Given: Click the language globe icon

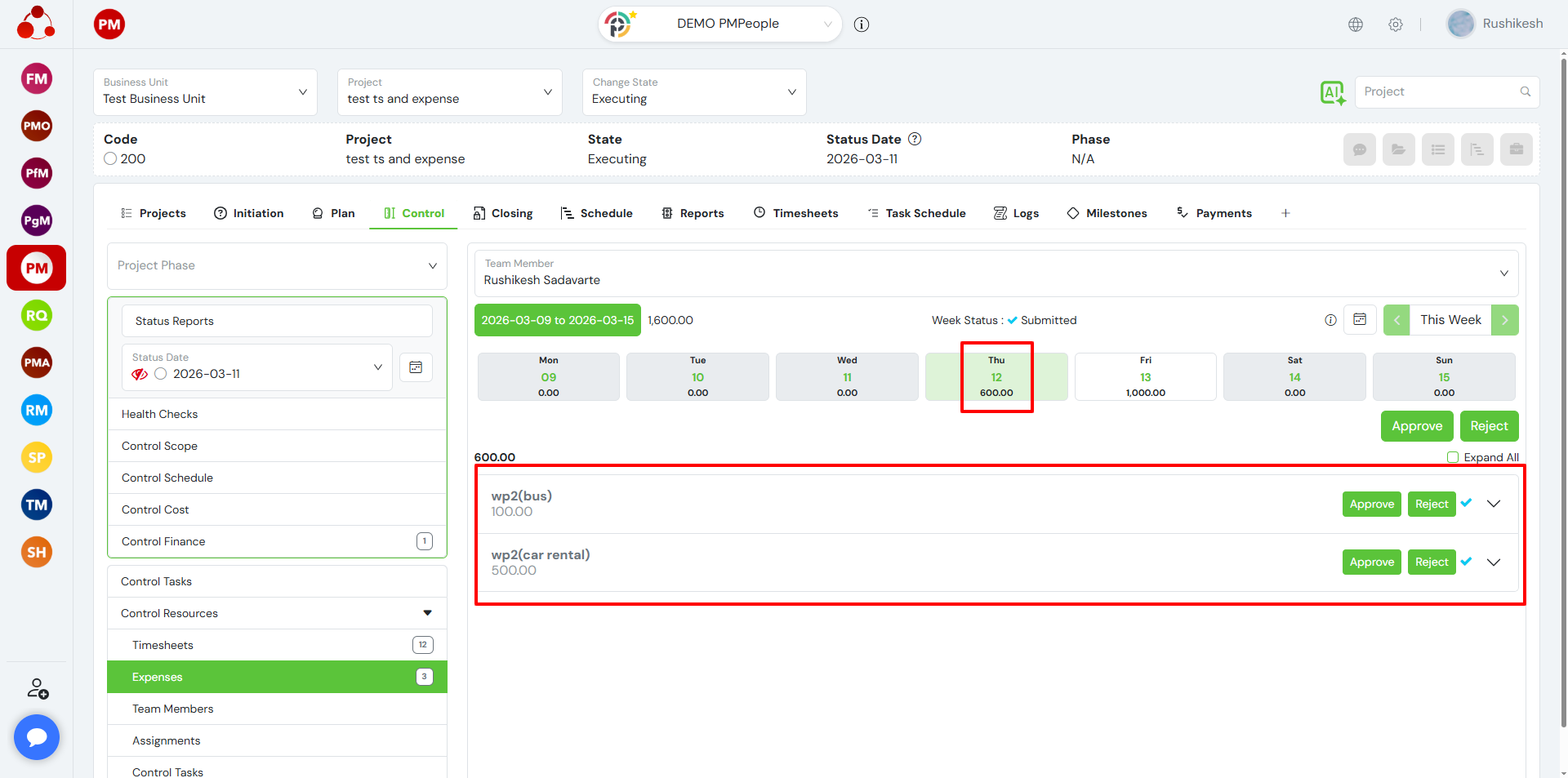Looking at the screenshot, I should 1356,24.
